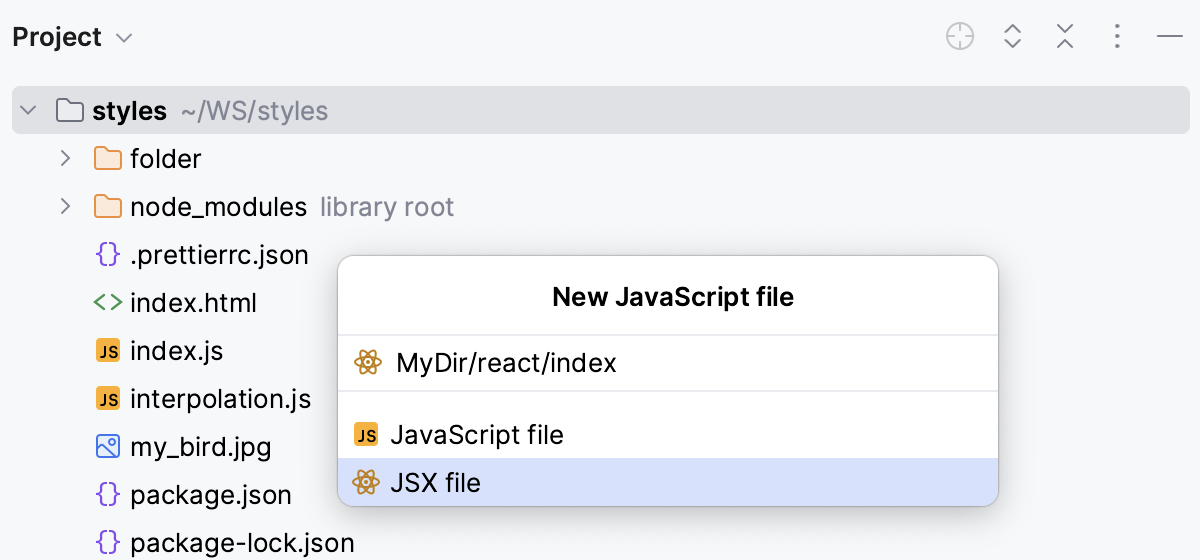
Task: Select interpolation.js in the project tree
Action: 220,399
